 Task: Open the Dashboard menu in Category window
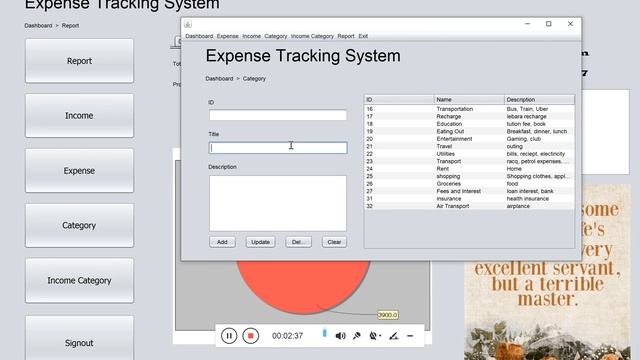pos(199,36)
